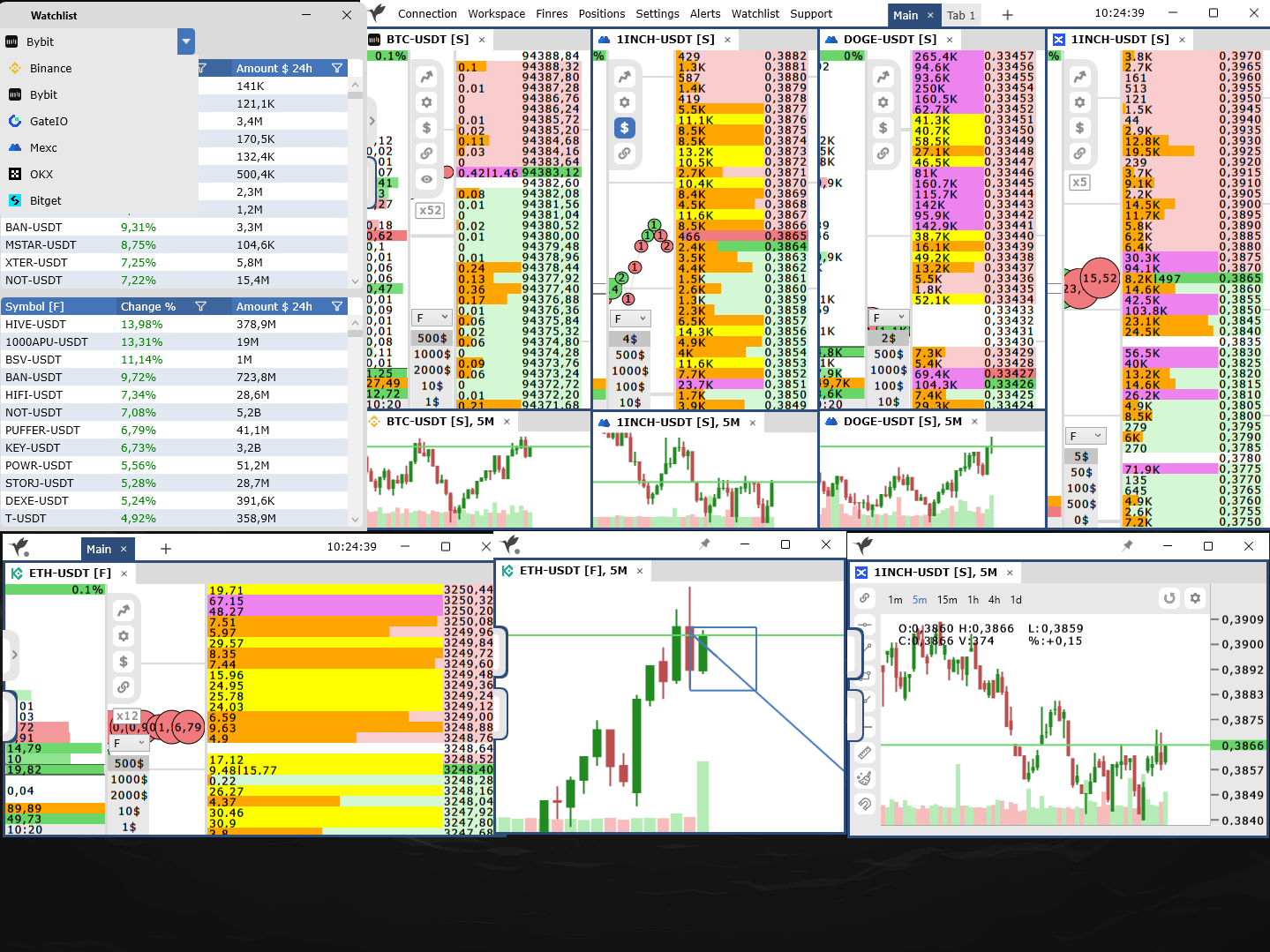The image size is (1270, 952).
Task: Pin the ETH-USDT 5M chart window
Action: tap(704, 544)
